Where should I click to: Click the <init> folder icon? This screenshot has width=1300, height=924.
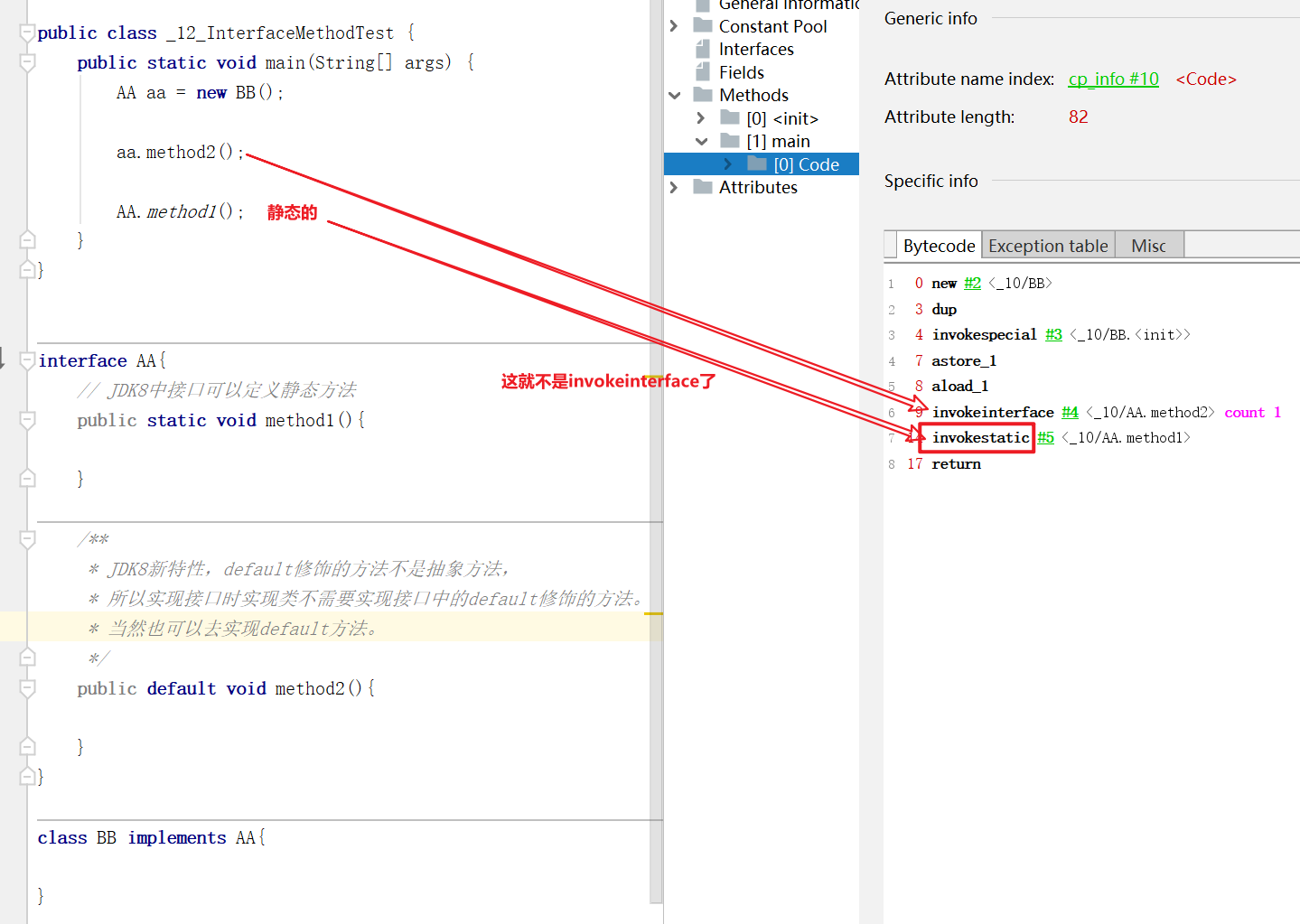(x=730, y=117)
